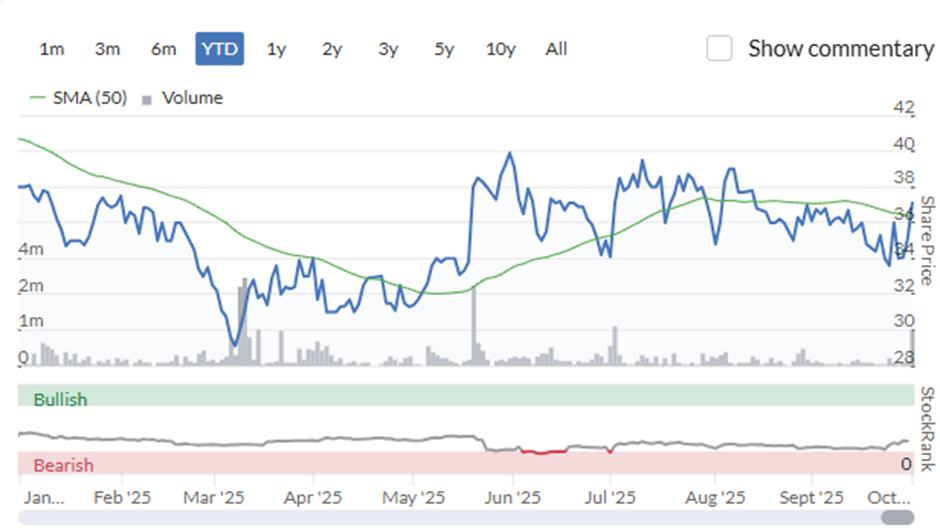The width and height of the screenshot is (940, 528).
Task: Click the chart scrollbar handle at bottom right
Action: click(897, 517)
